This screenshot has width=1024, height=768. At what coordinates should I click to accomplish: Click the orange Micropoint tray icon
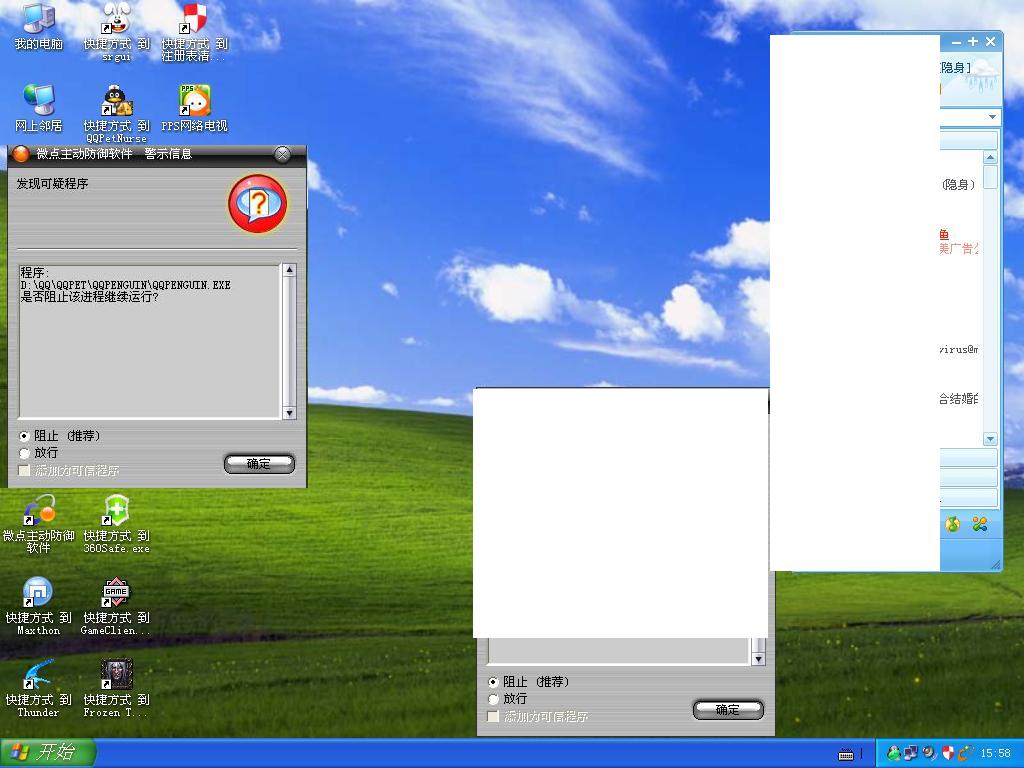point(966,753)
